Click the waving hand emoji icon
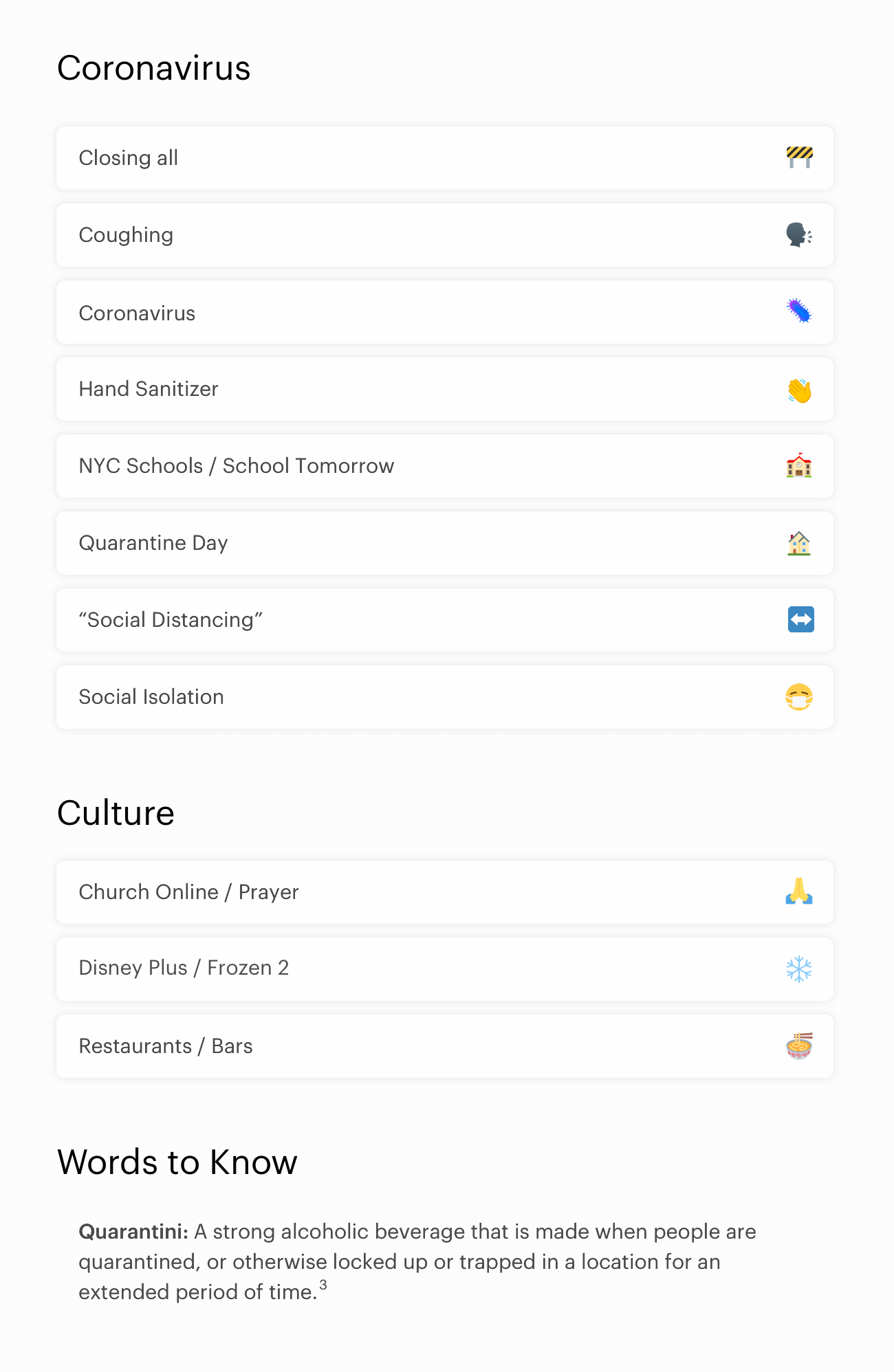Image resolution: width=894 pixels, height=1372 pixels. coord(799,390)
